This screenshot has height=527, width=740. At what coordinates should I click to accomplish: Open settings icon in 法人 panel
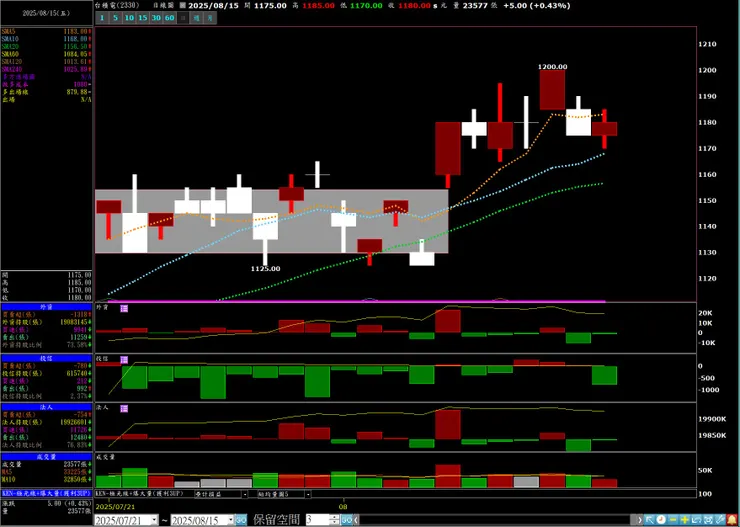click(x=124, y=409)
